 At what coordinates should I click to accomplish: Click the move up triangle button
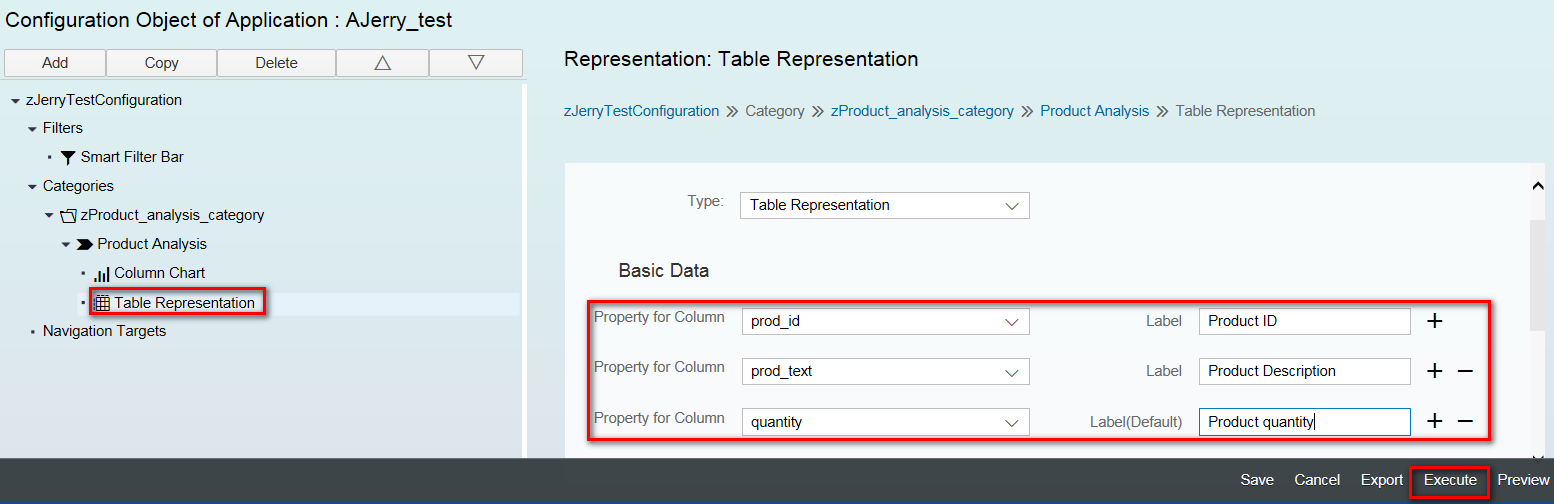click(x=382, y=63)
